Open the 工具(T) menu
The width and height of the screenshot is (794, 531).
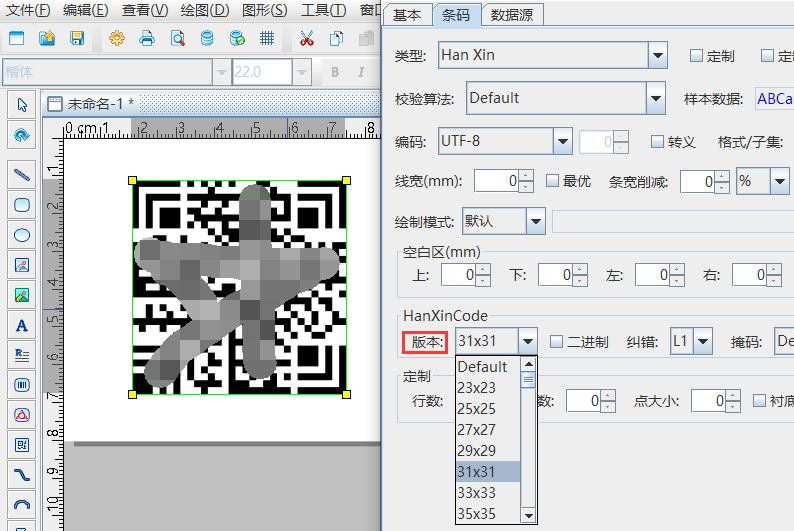point(324,10)
